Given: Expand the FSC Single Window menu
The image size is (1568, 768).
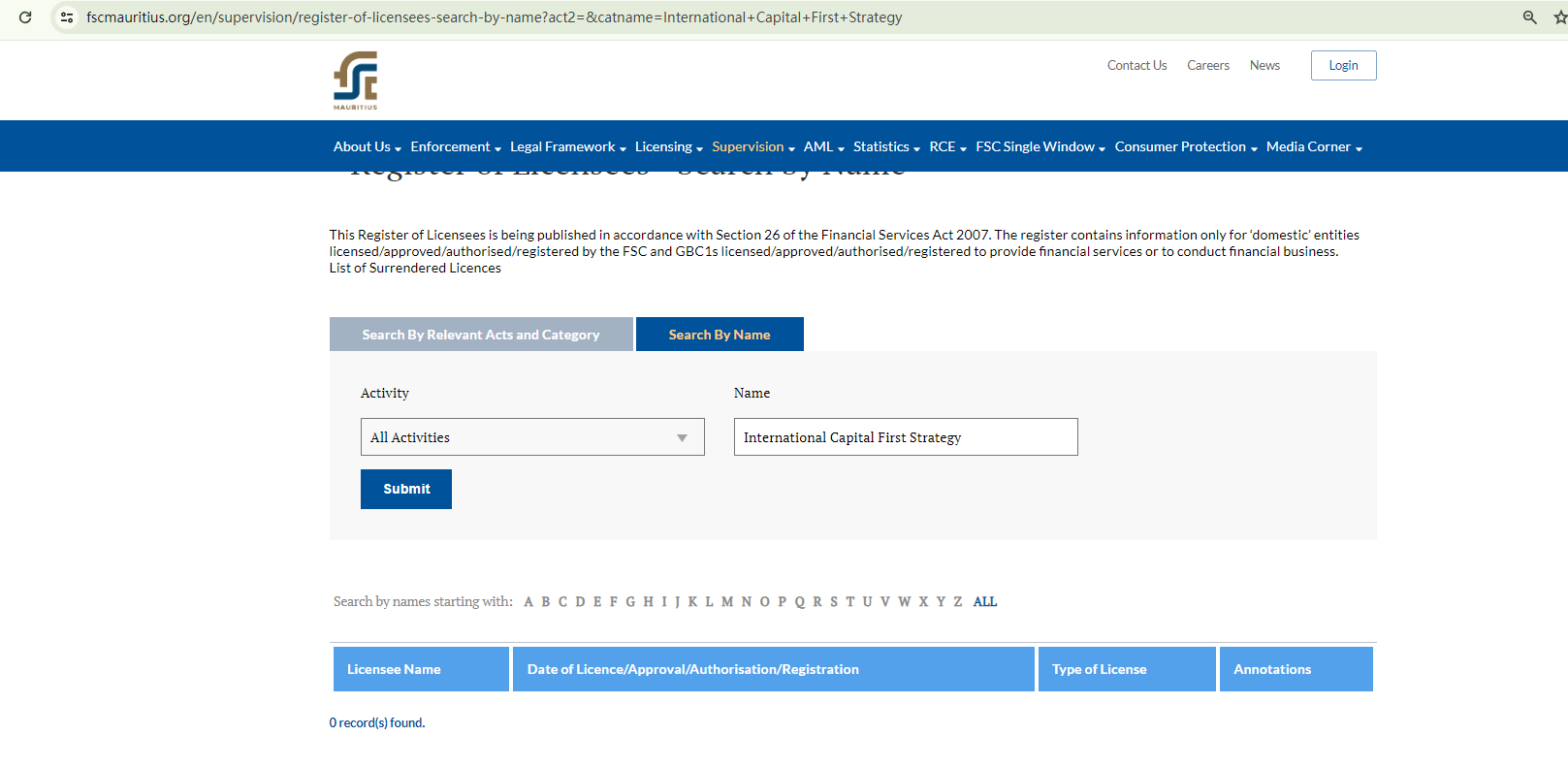Looking at the screenshot, I should pyautogui.click(x=1040, y=146).
